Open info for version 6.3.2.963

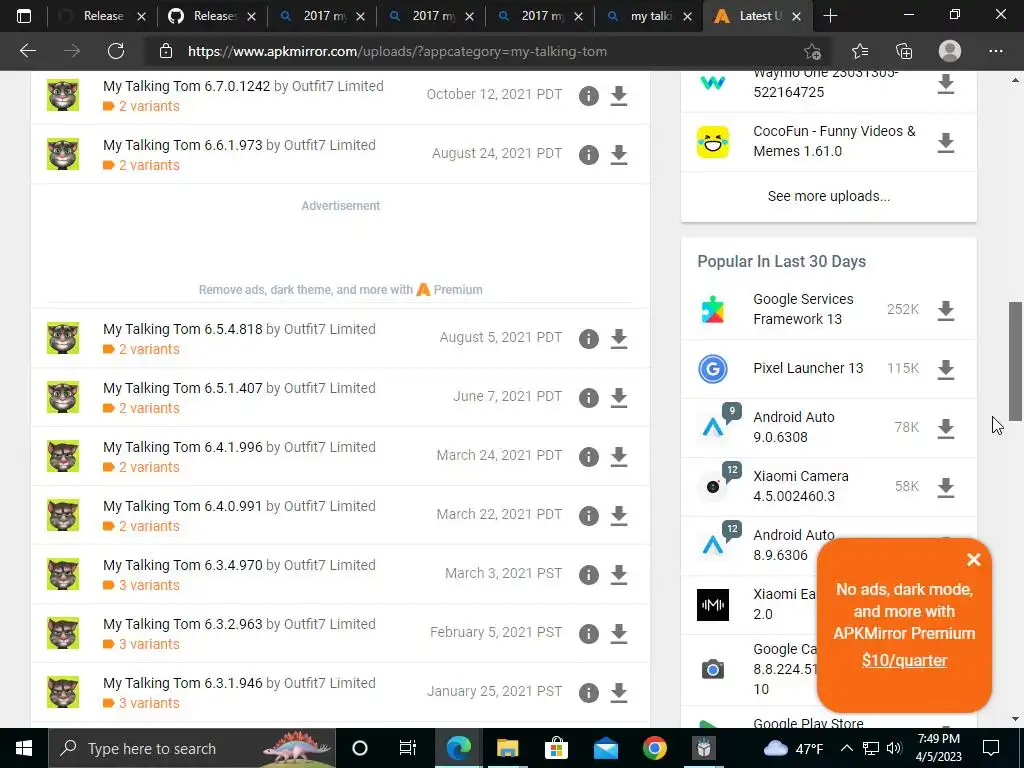pos(588,633)
